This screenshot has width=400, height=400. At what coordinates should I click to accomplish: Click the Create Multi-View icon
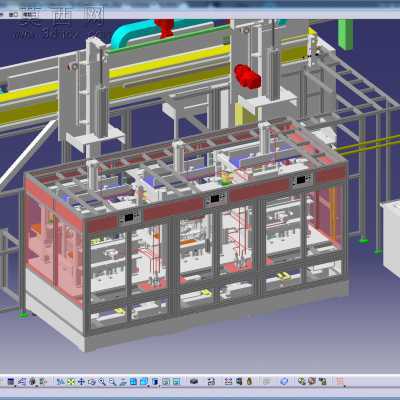(x=133, y=381)
